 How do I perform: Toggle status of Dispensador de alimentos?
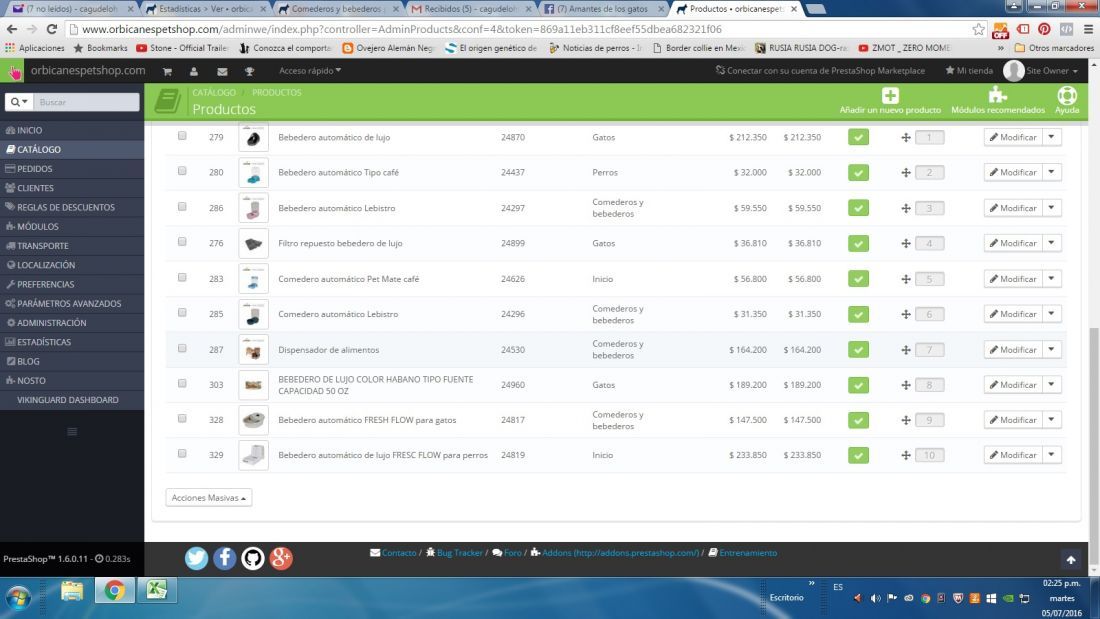point(858,350)
